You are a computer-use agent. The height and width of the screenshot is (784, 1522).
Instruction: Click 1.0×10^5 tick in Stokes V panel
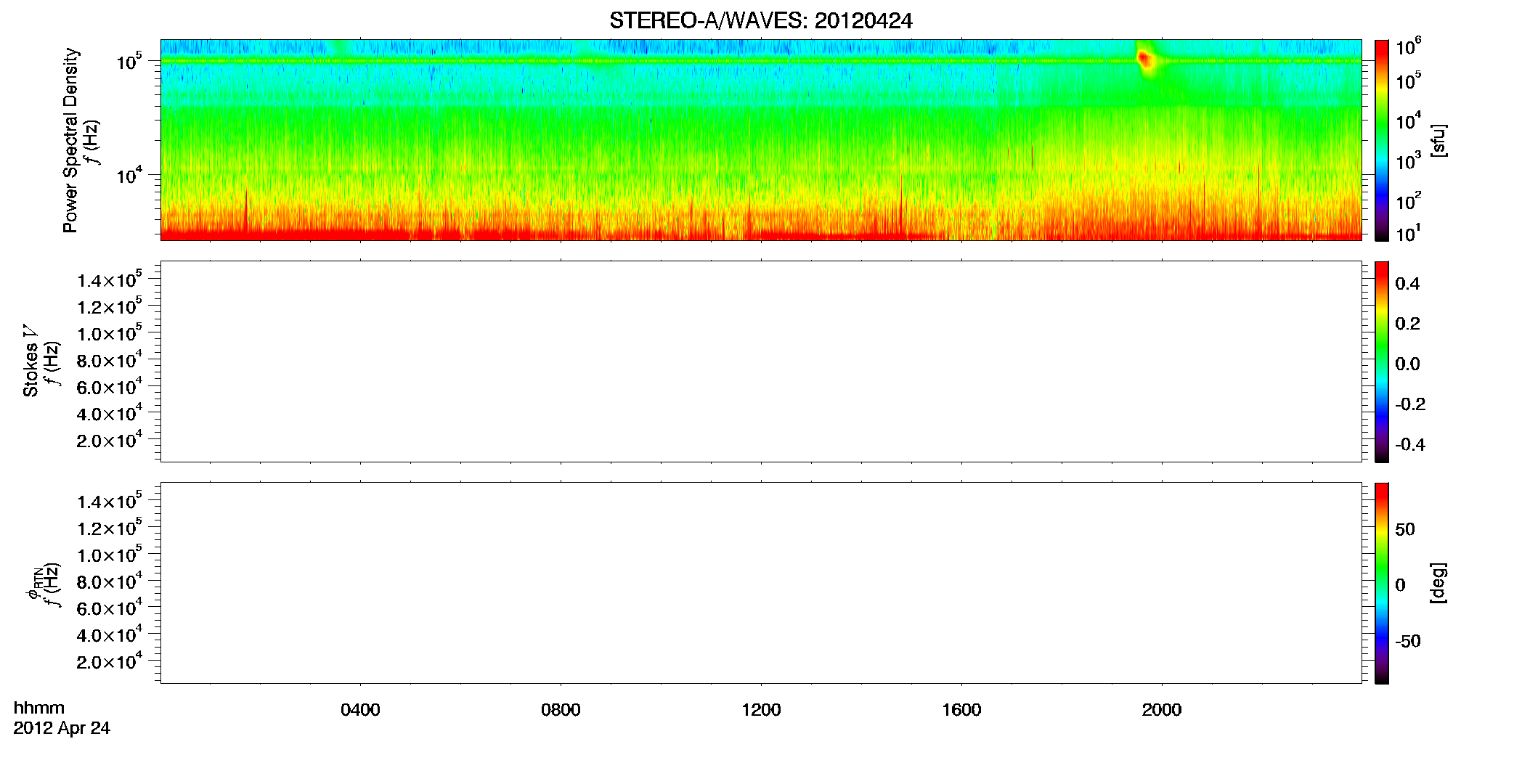[x=109, y=332]
